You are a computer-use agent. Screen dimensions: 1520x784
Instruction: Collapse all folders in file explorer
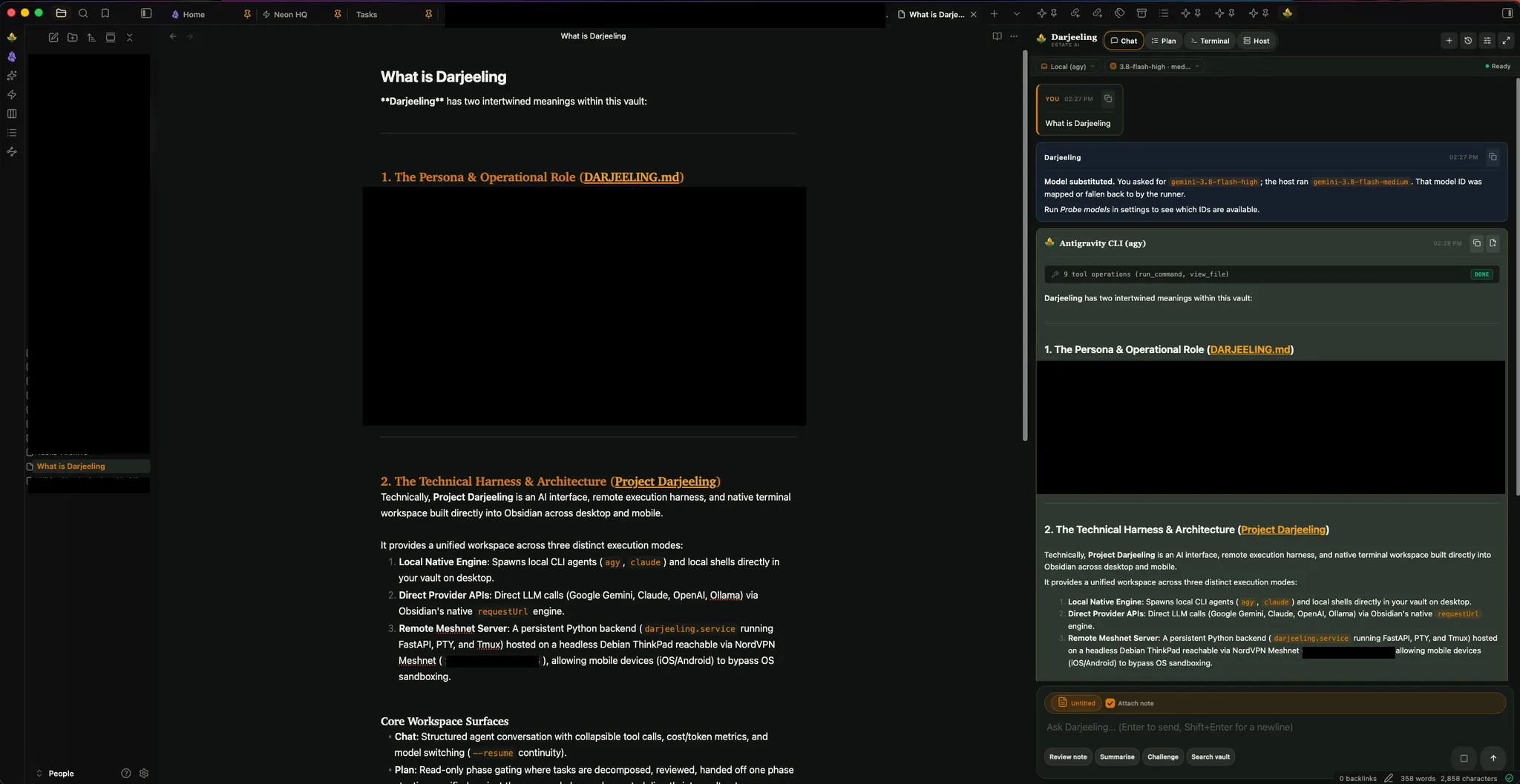(130, 37)
